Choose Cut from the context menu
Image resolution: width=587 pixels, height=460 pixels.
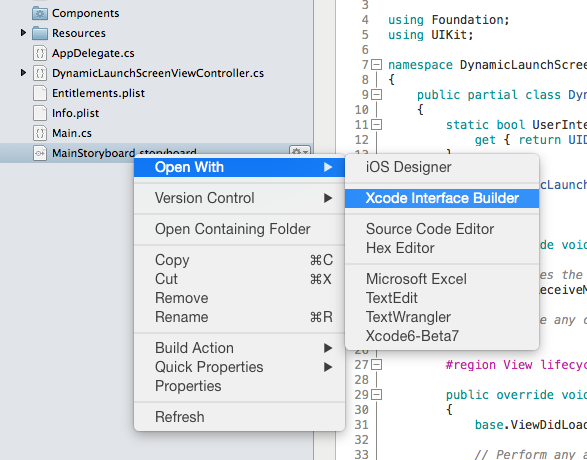(239, 279)
